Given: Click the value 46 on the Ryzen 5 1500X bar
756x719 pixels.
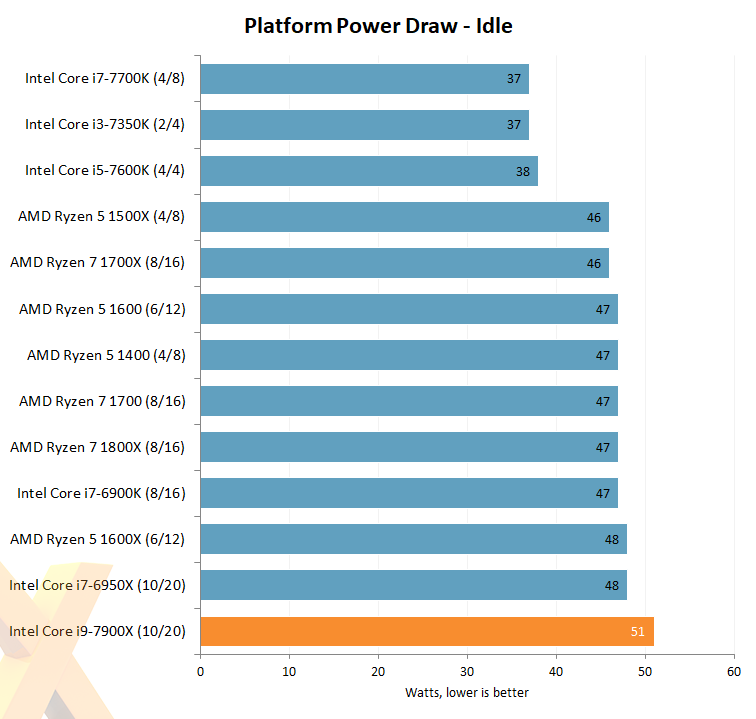Looking at the screenshot, I should [x=594, y=218].
